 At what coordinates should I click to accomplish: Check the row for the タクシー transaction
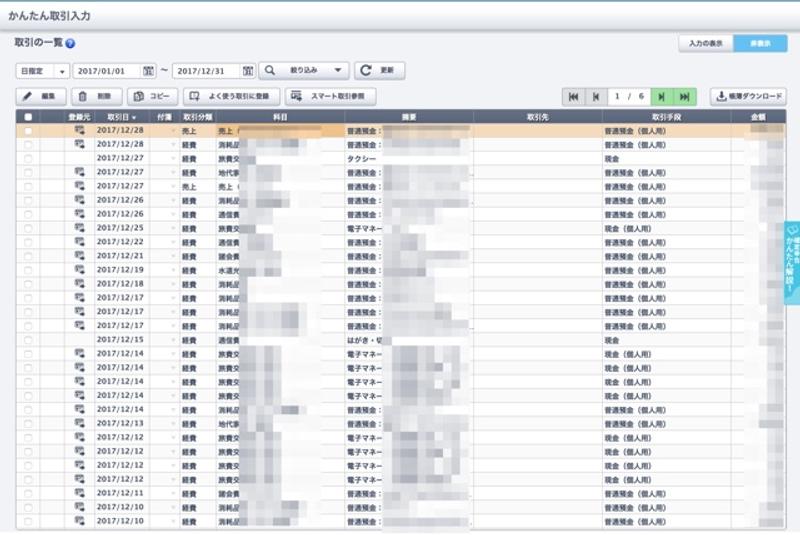coord(28,158)
